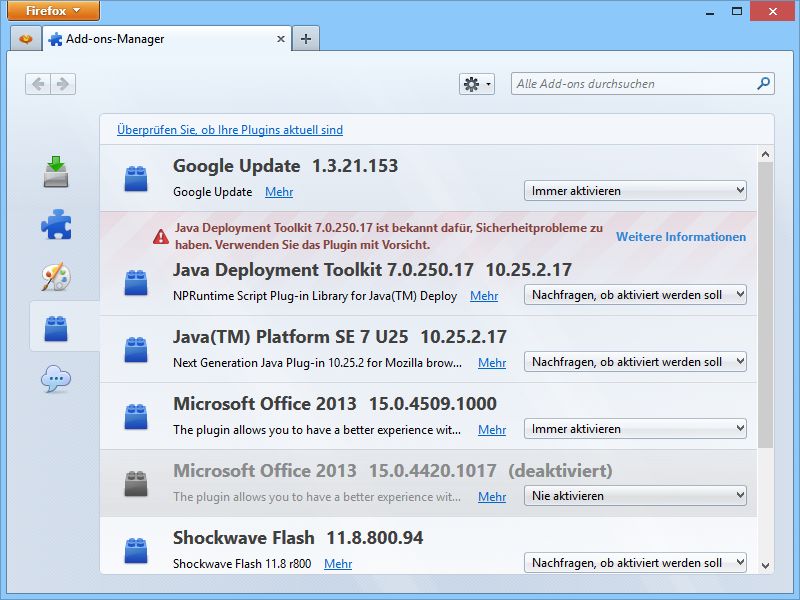Select the Plugins lego-brick category
This screenshot has height=600, width=800.
tap(56, 328)
